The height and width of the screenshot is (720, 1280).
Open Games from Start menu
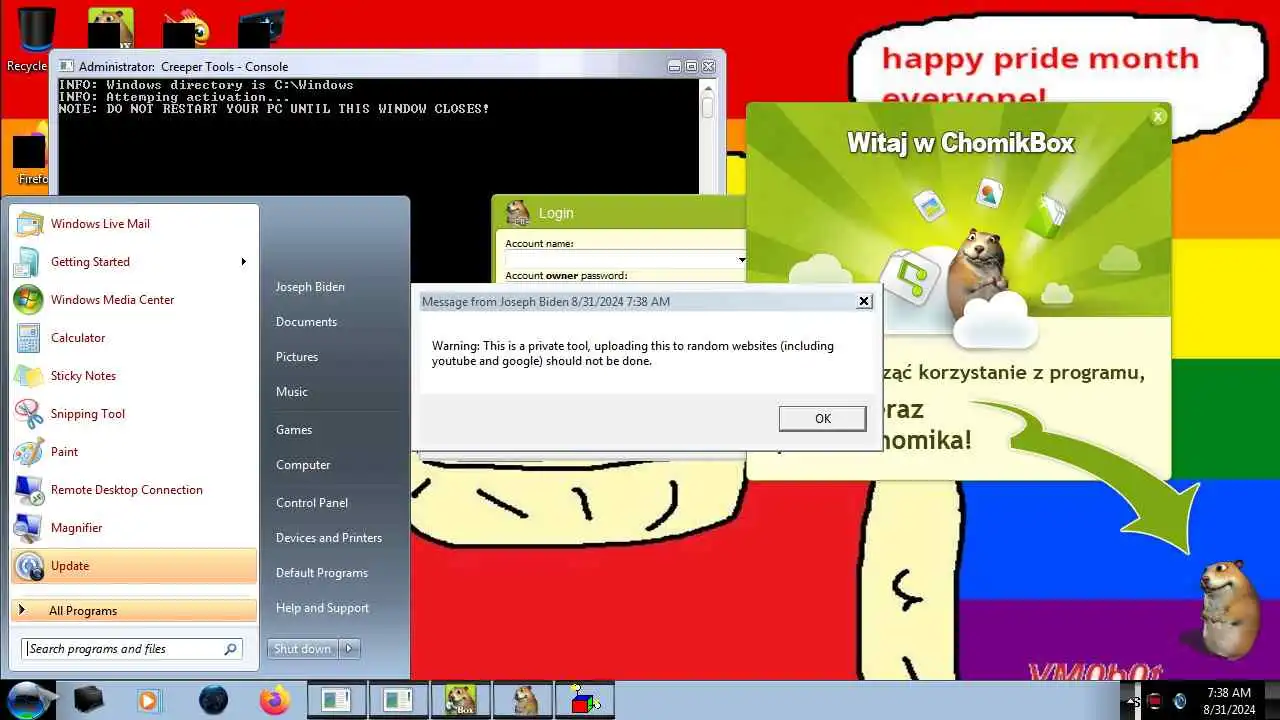pos(294,430)
